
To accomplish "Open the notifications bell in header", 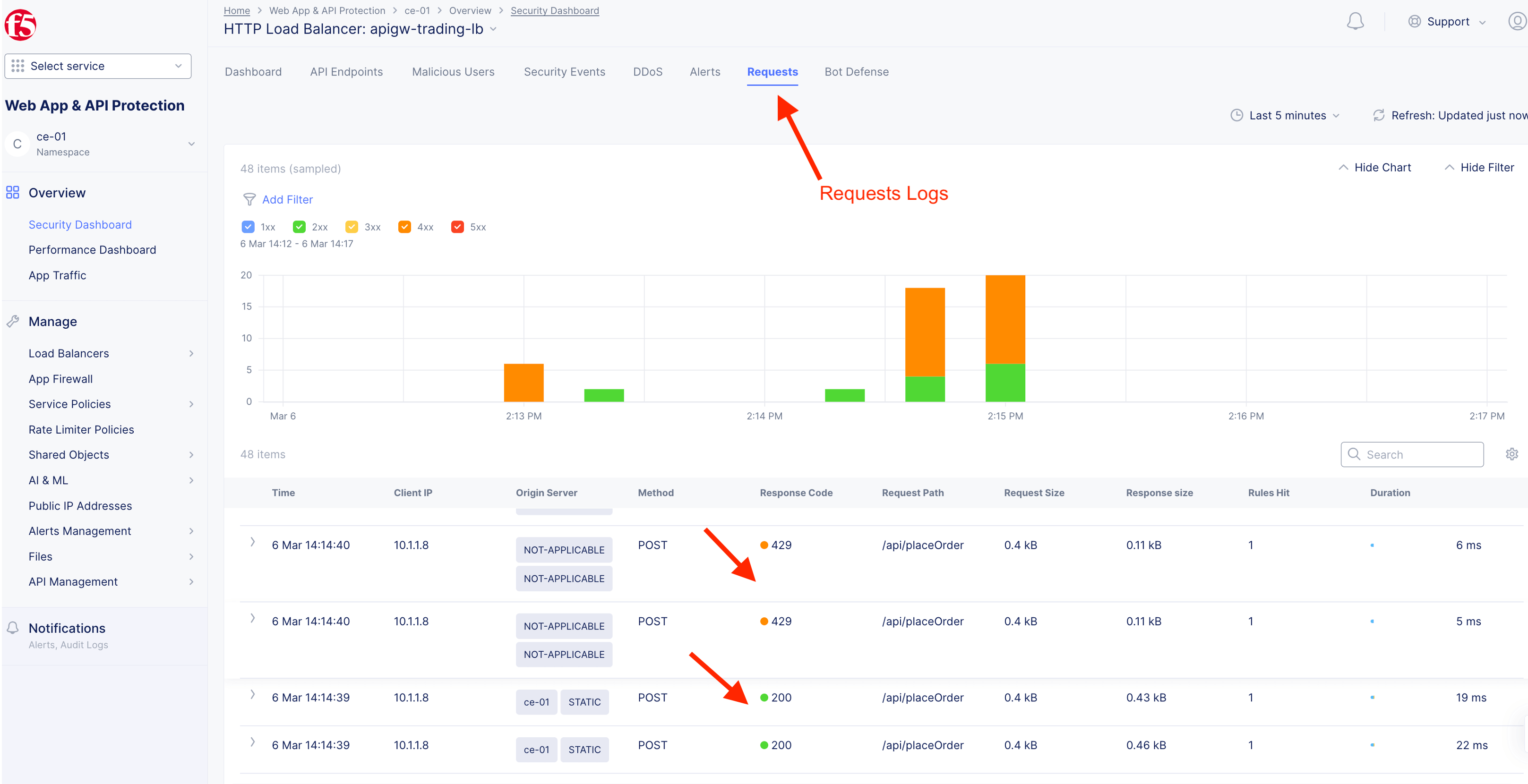I will 1355,21.
